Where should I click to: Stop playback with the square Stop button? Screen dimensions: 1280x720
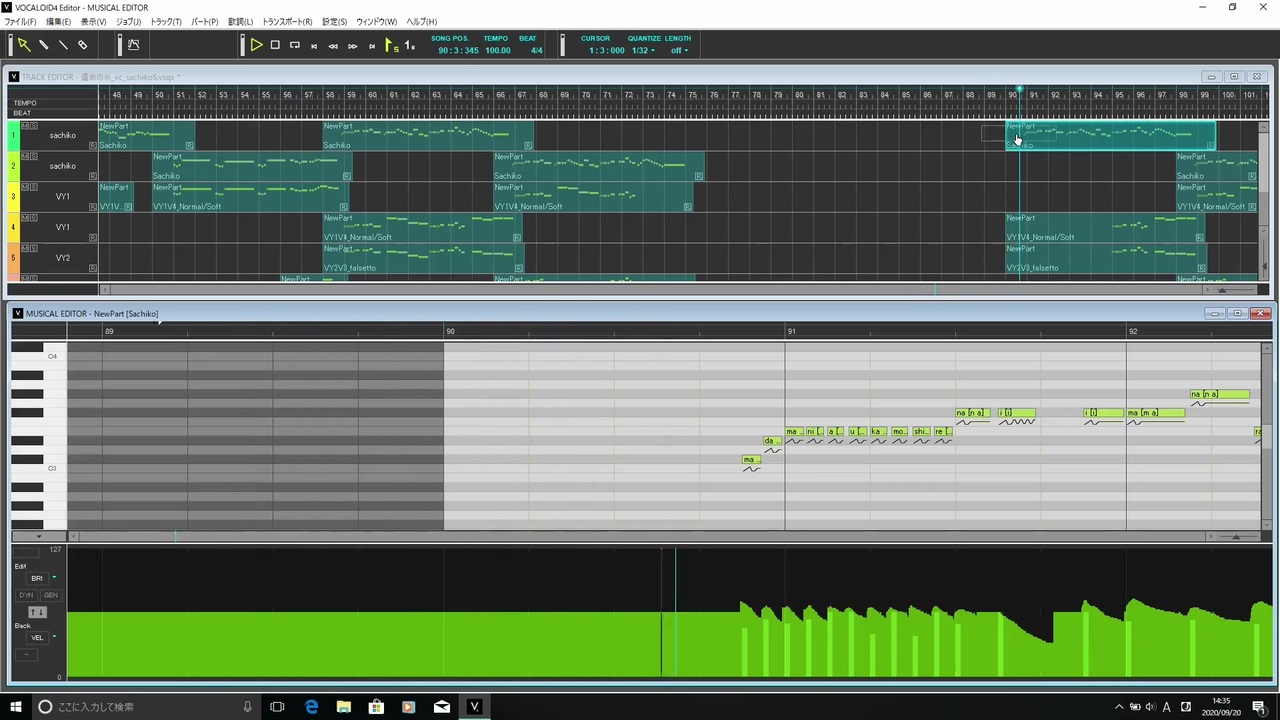pos(275,45)
